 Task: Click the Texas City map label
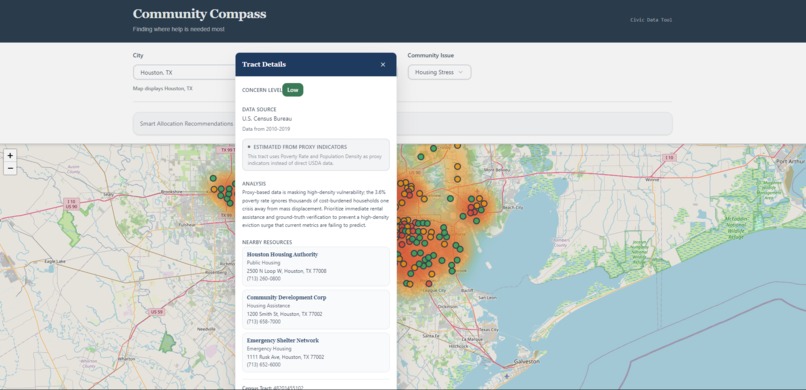(488, 329)
